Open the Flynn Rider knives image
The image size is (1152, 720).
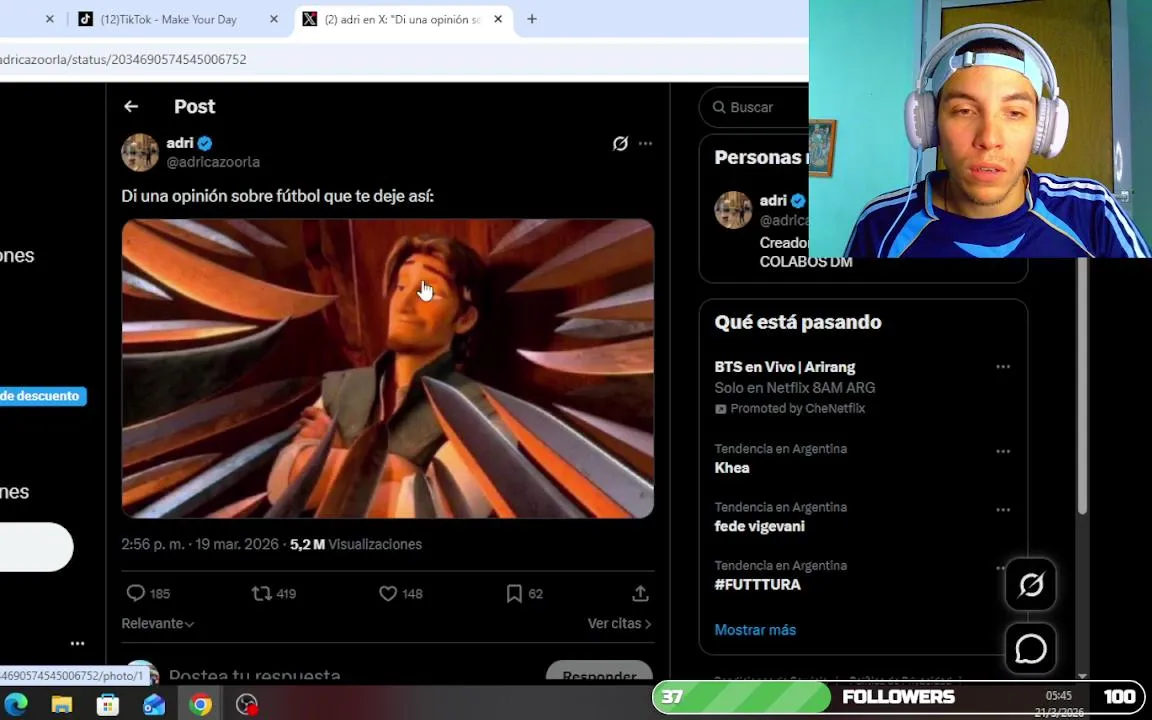(387, 368)
